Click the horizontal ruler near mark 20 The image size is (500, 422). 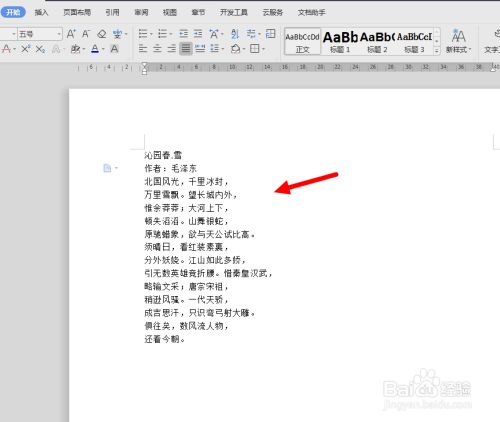[x=320, y=67]
